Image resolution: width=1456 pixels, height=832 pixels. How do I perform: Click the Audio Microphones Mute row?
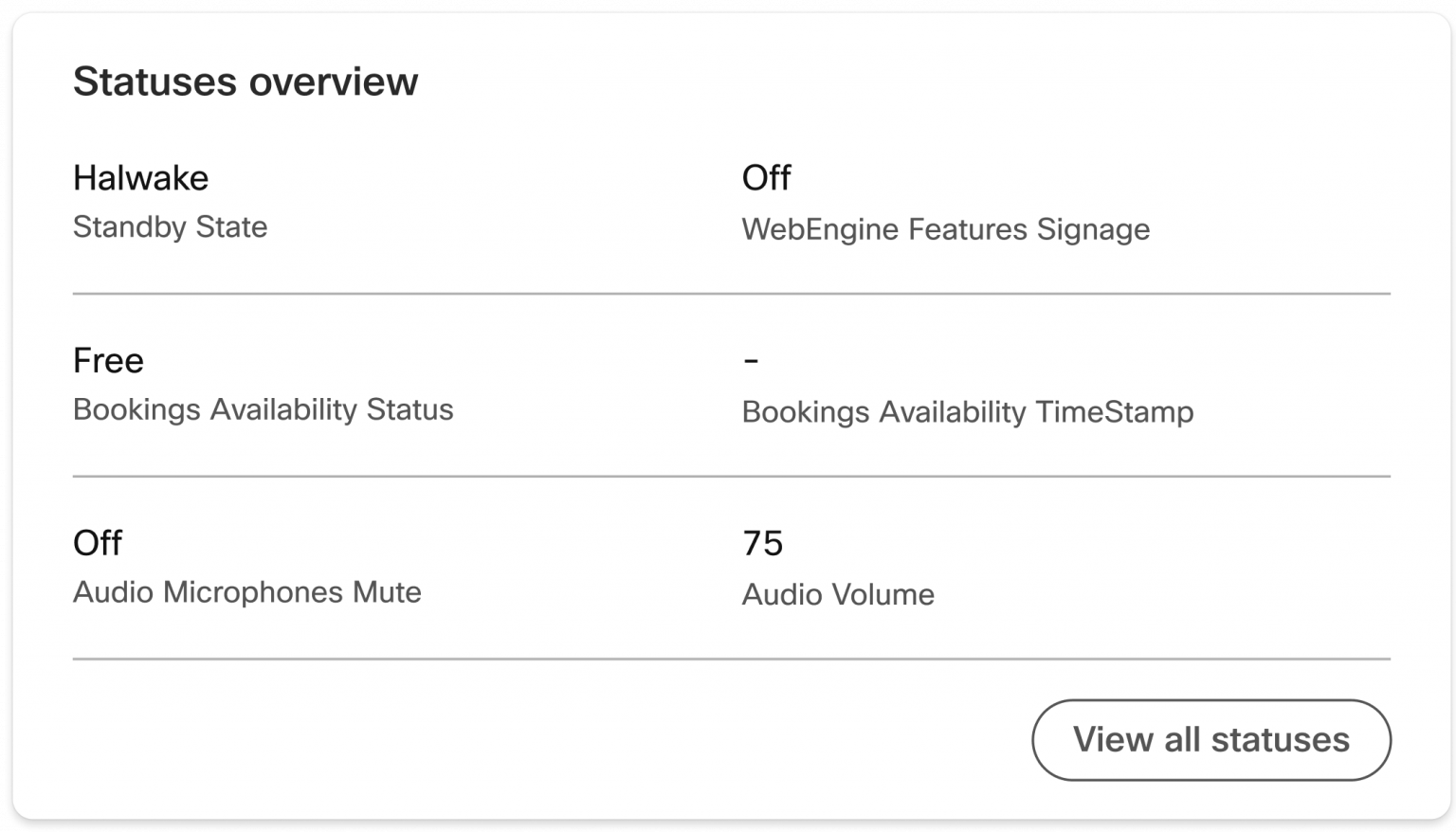379,567
